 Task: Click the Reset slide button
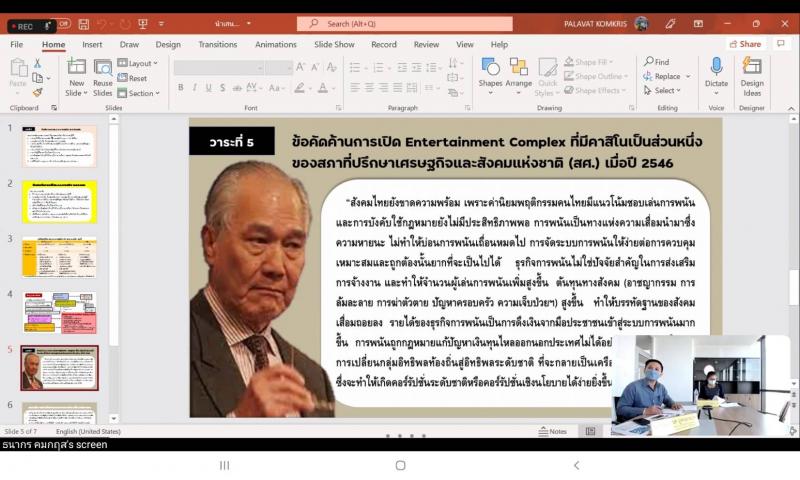point(132,78)
